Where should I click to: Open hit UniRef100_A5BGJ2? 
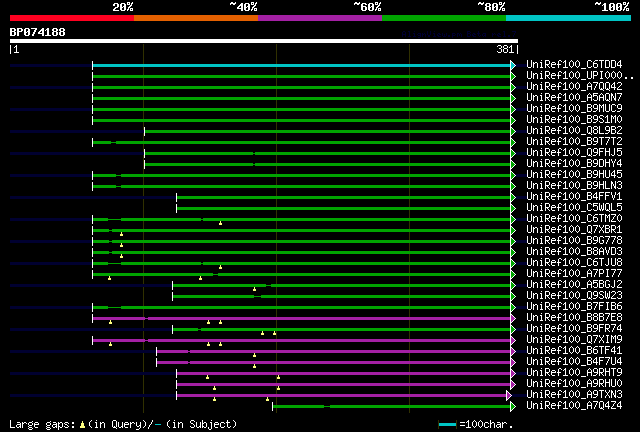[574, 285]
